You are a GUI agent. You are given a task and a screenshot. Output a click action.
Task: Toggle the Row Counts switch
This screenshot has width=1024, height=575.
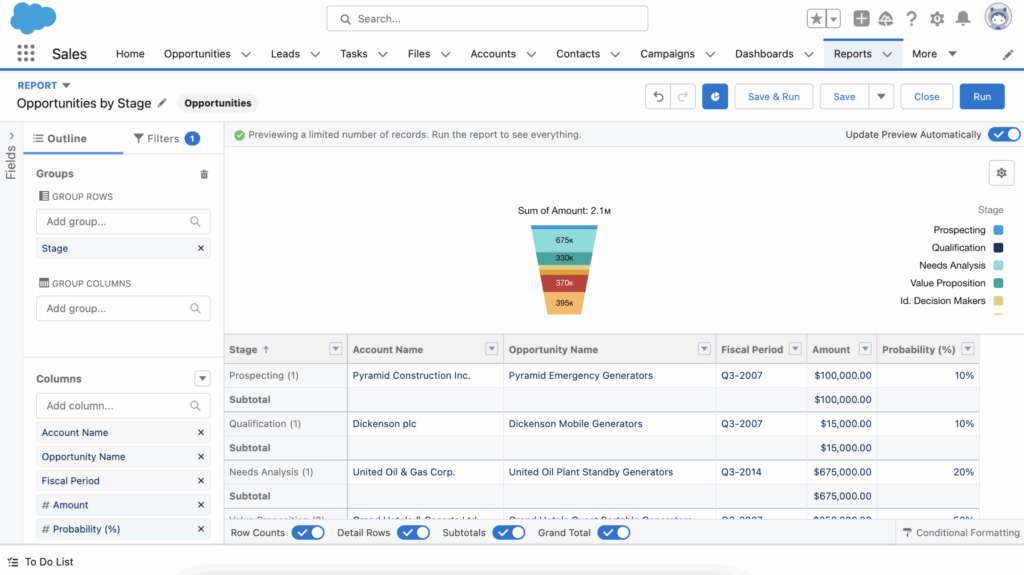coord(308,533)
